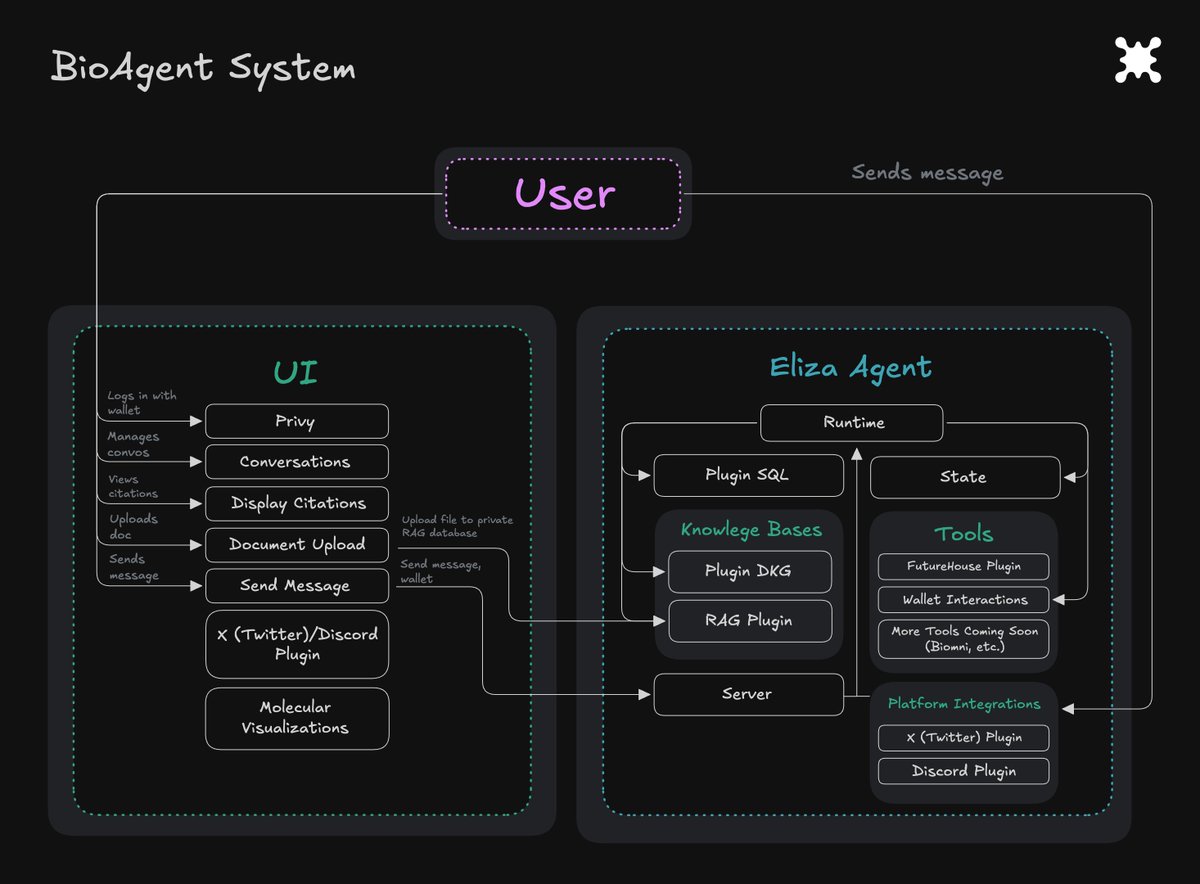Click the FutureHouse Plugin entry
This screenshot has width=1200, height=884.
(x=963, y=566)
